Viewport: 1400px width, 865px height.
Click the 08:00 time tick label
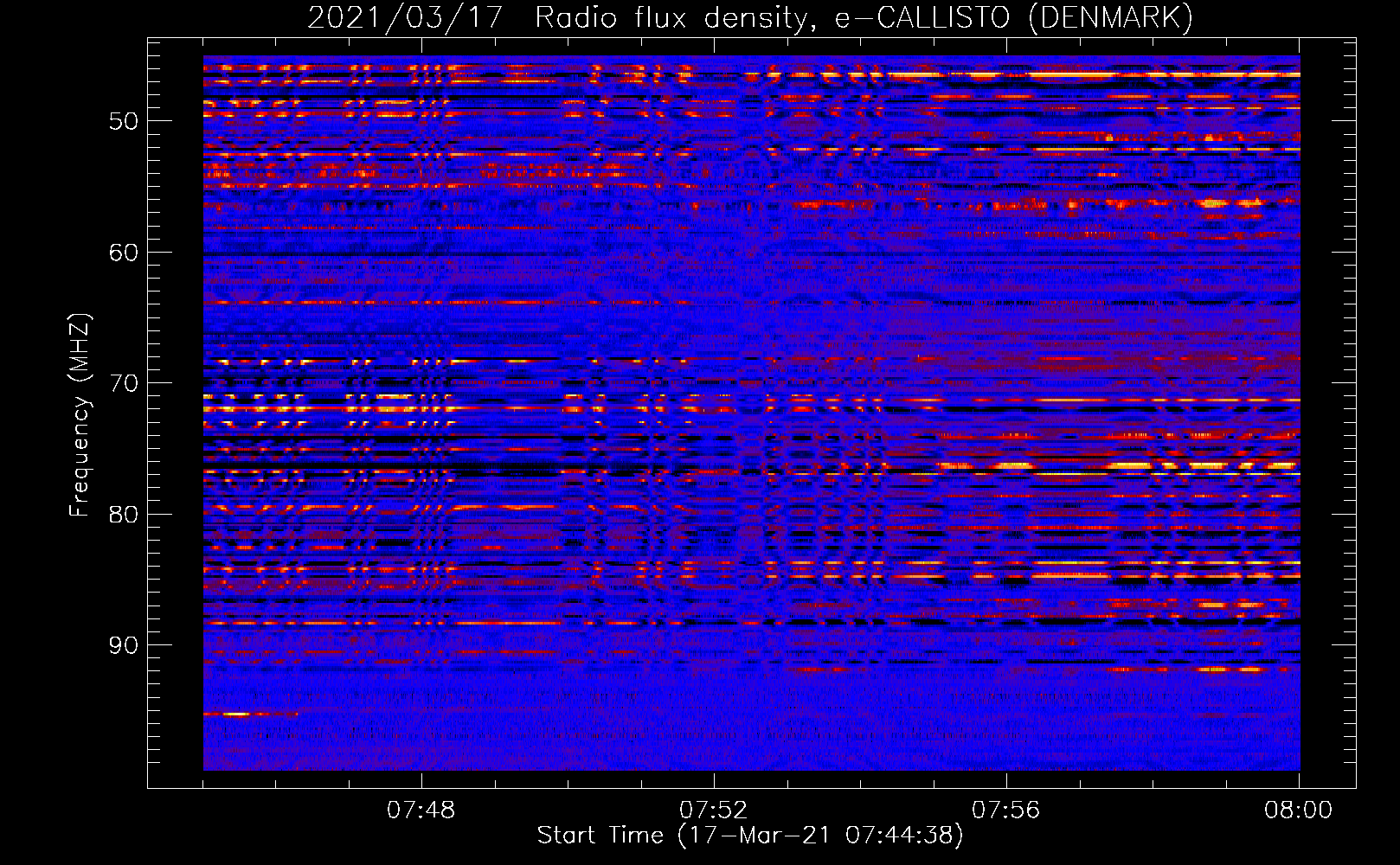[x=1298, y=811]
